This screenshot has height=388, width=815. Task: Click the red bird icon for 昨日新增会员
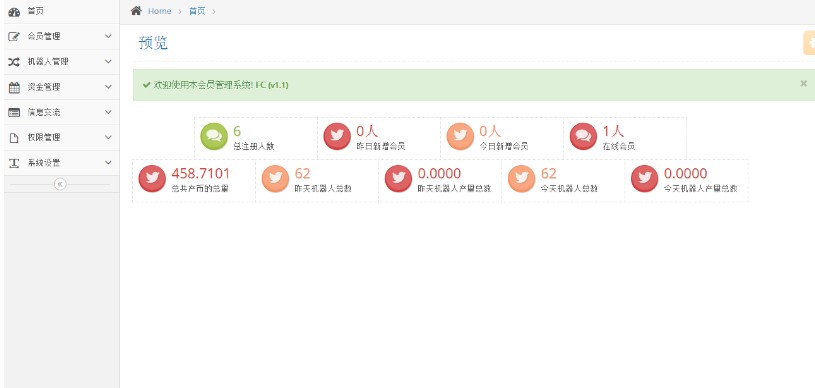(337, 136)
